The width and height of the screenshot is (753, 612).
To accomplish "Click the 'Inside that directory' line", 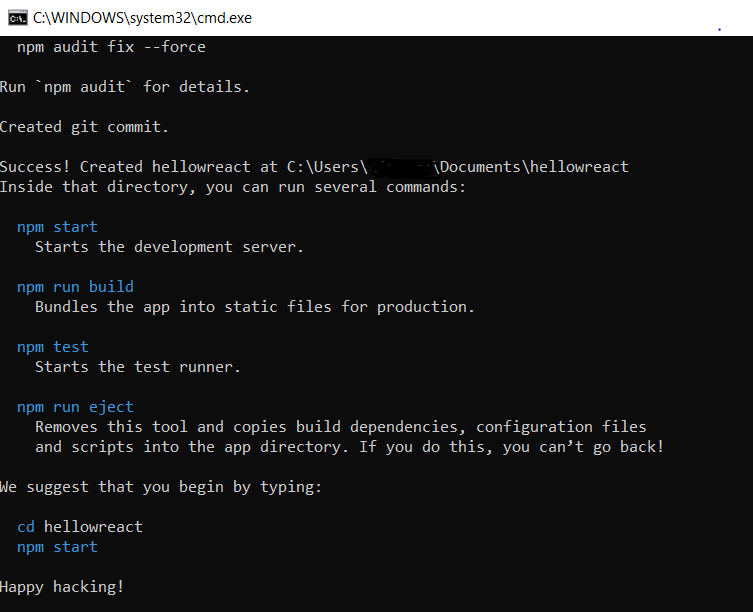I will pyautogui.click(x=232, y=187).
